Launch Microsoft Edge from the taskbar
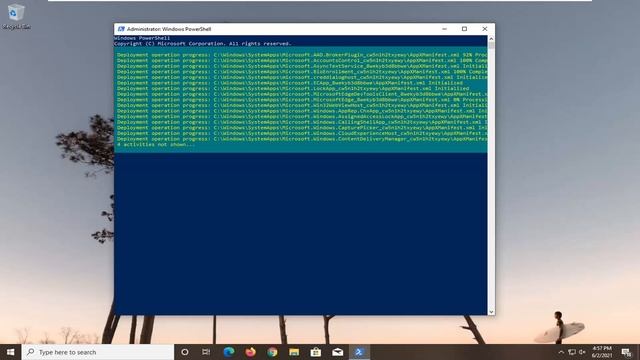Image resolution: width=640 pixels, height=360 pixels. [x=229, y=352]
